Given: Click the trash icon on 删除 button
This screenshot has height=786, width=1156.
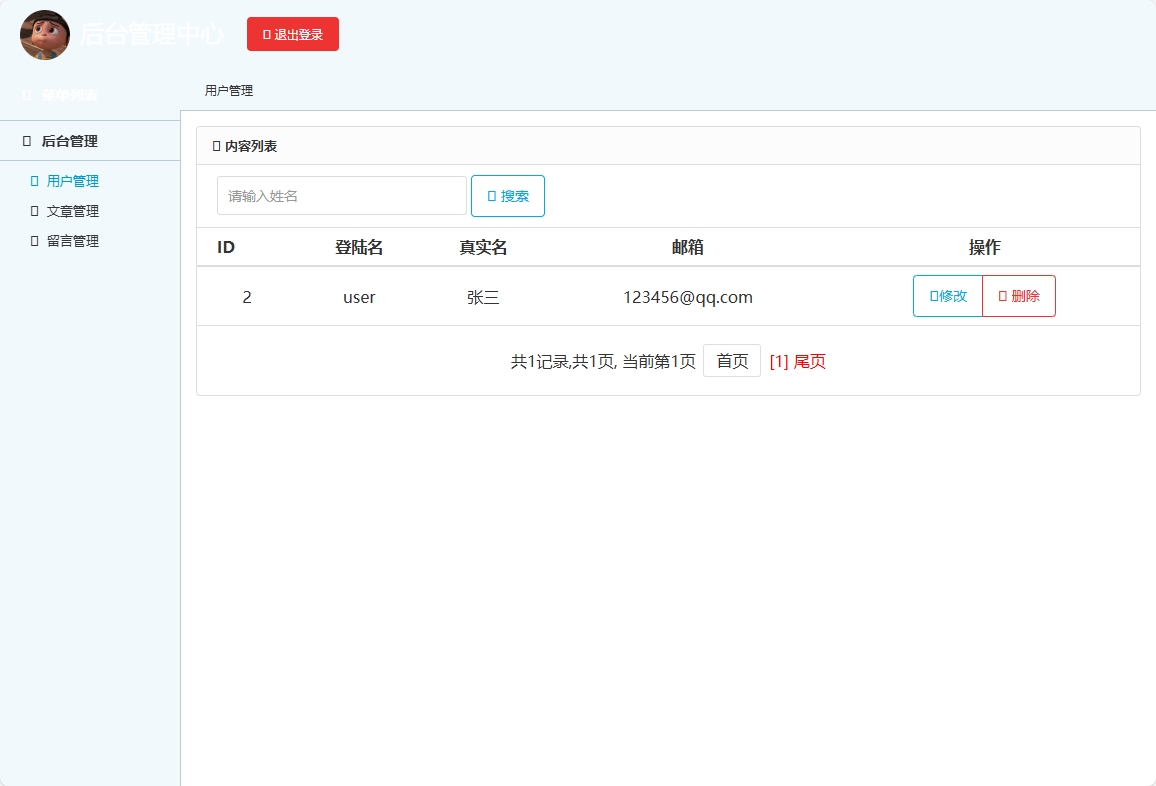Looking at the screenshot, I should (x=1001, y=295).
